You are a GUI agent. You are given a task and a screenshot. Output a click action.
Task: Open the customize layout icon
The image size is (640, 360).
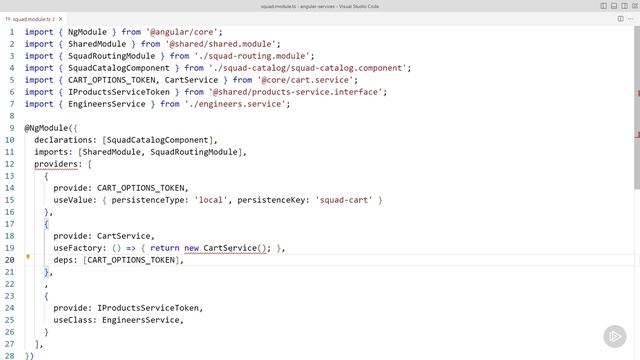635,6
